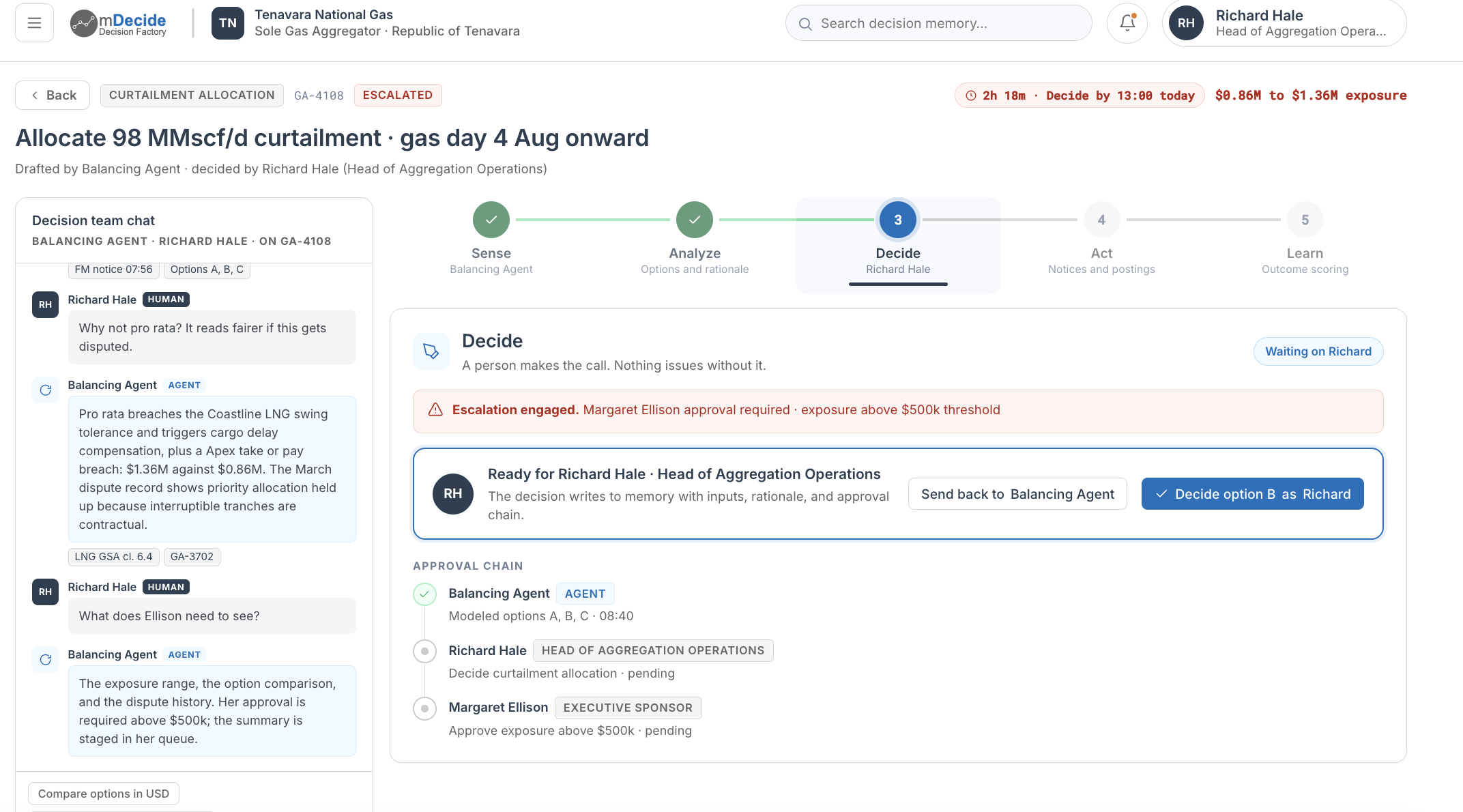
Task: Click the notifications bell icon
Action: tap(1127, 23)
